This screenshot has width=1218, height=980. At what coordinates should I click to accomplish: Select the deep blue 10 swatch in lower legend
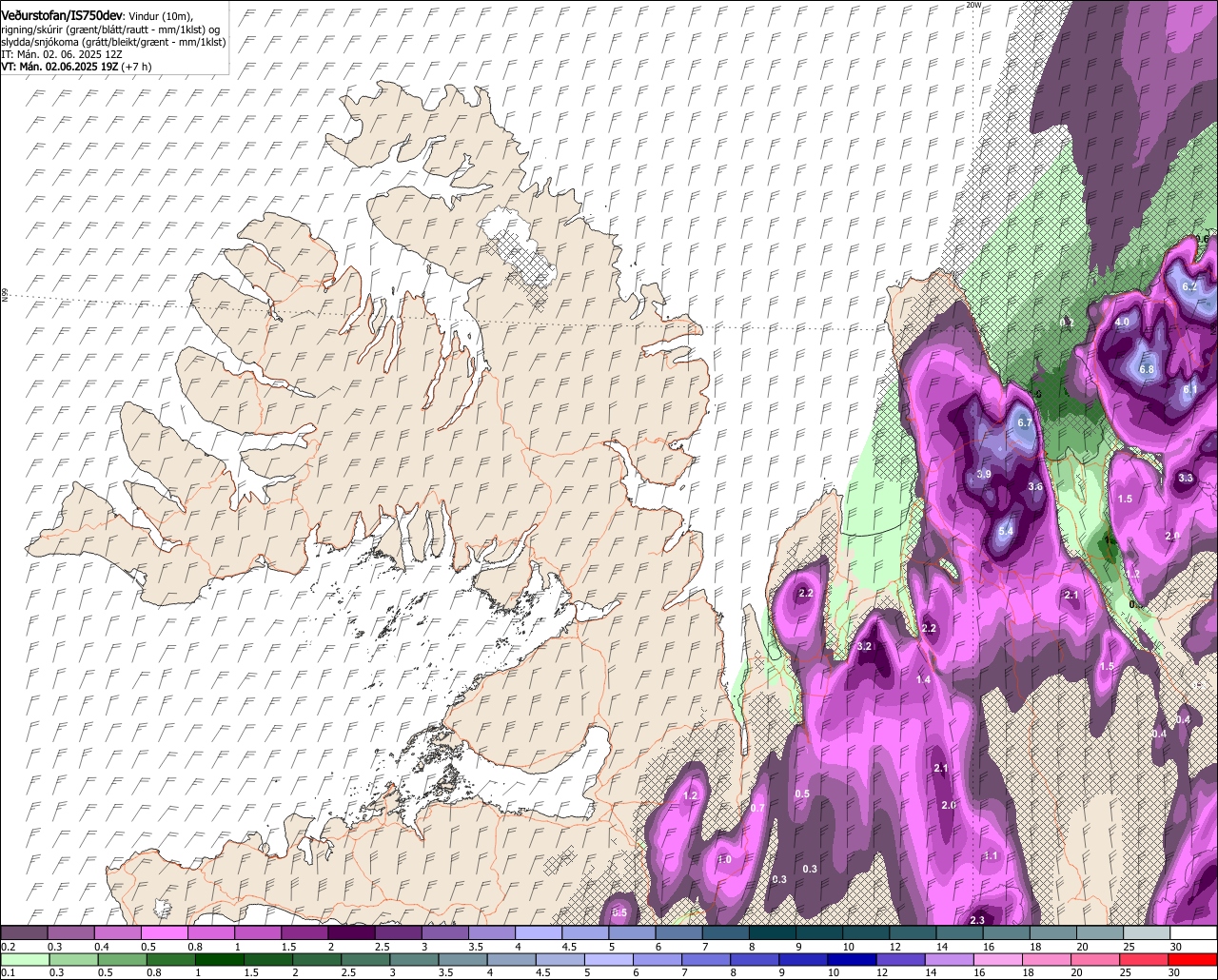pos(853,959)
